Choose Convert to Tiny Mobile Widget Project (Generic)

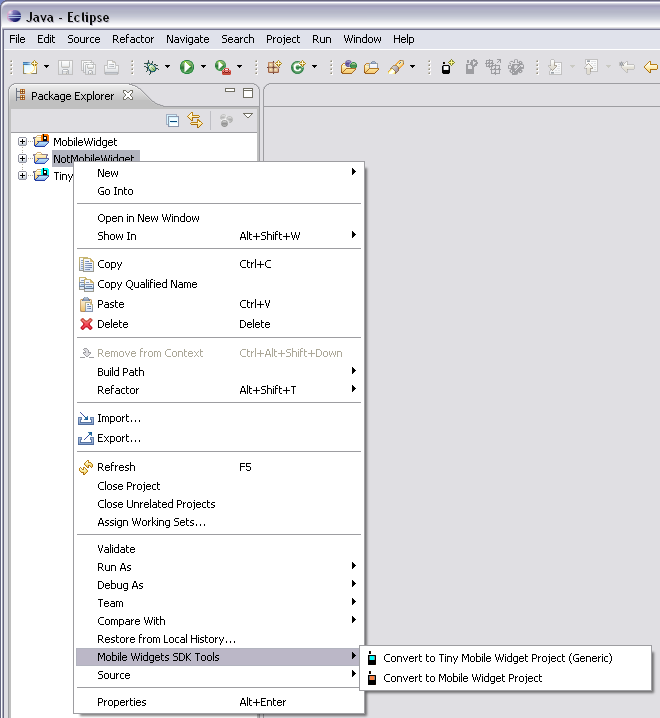click(x=506, y=658)
